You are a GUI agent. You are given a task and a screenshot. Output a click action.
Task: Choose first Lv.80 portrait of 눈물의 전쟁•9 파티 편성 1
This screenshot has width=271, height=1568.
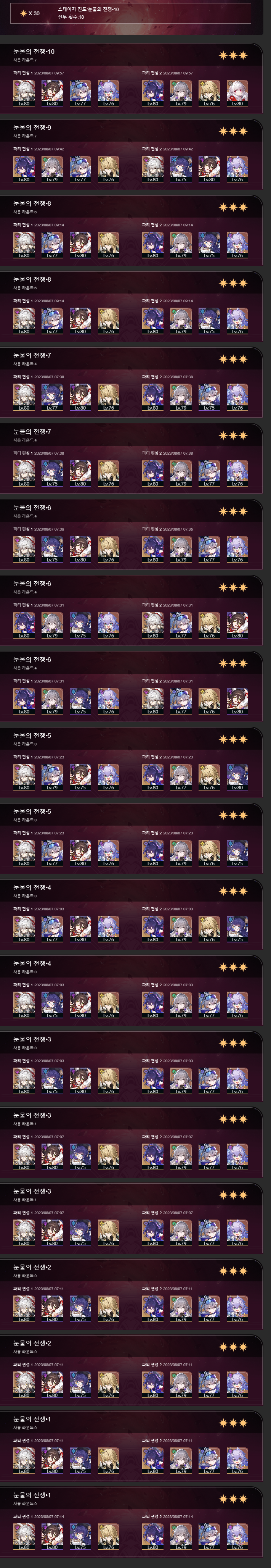pyautogui.click(x=24, y=169)
